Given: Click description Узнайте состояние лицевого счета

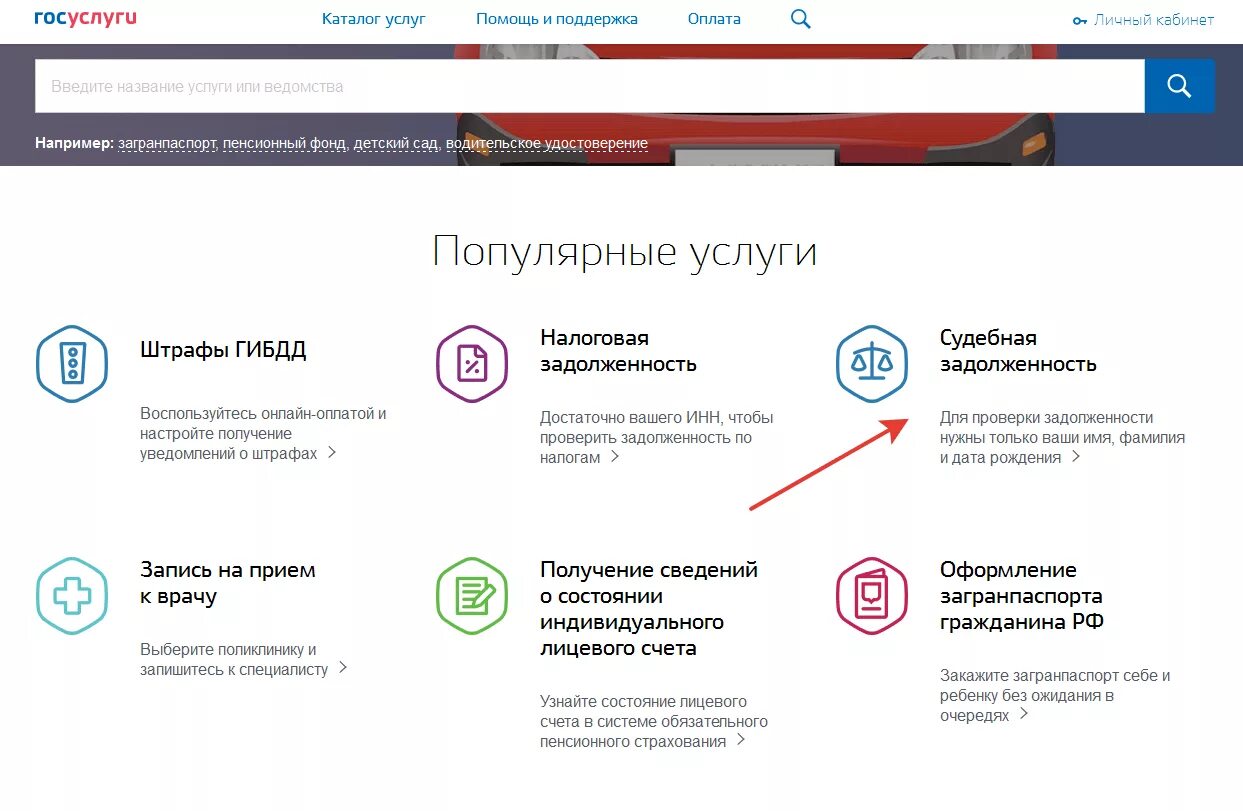Looking at the screenshot, I should point(654,721).
